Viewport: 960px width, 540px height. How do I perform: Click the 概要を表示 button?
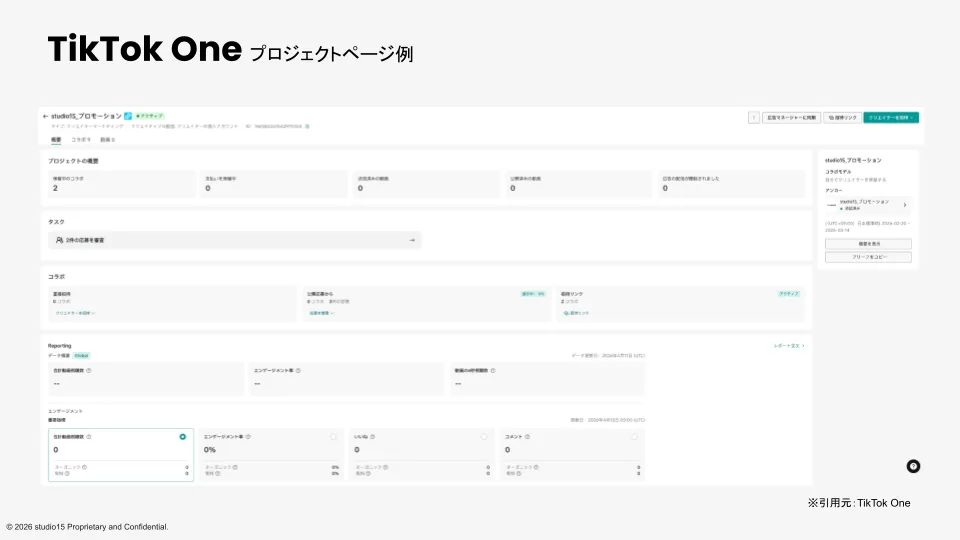tap(868, 243)
